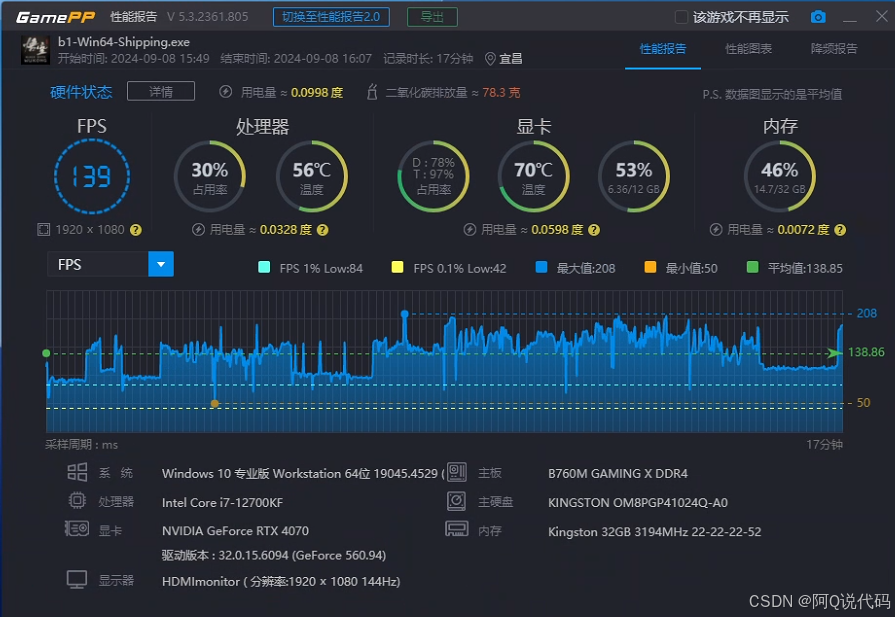Click the 导出 export button
895x617 pixels.
click(x=432, y=17)
